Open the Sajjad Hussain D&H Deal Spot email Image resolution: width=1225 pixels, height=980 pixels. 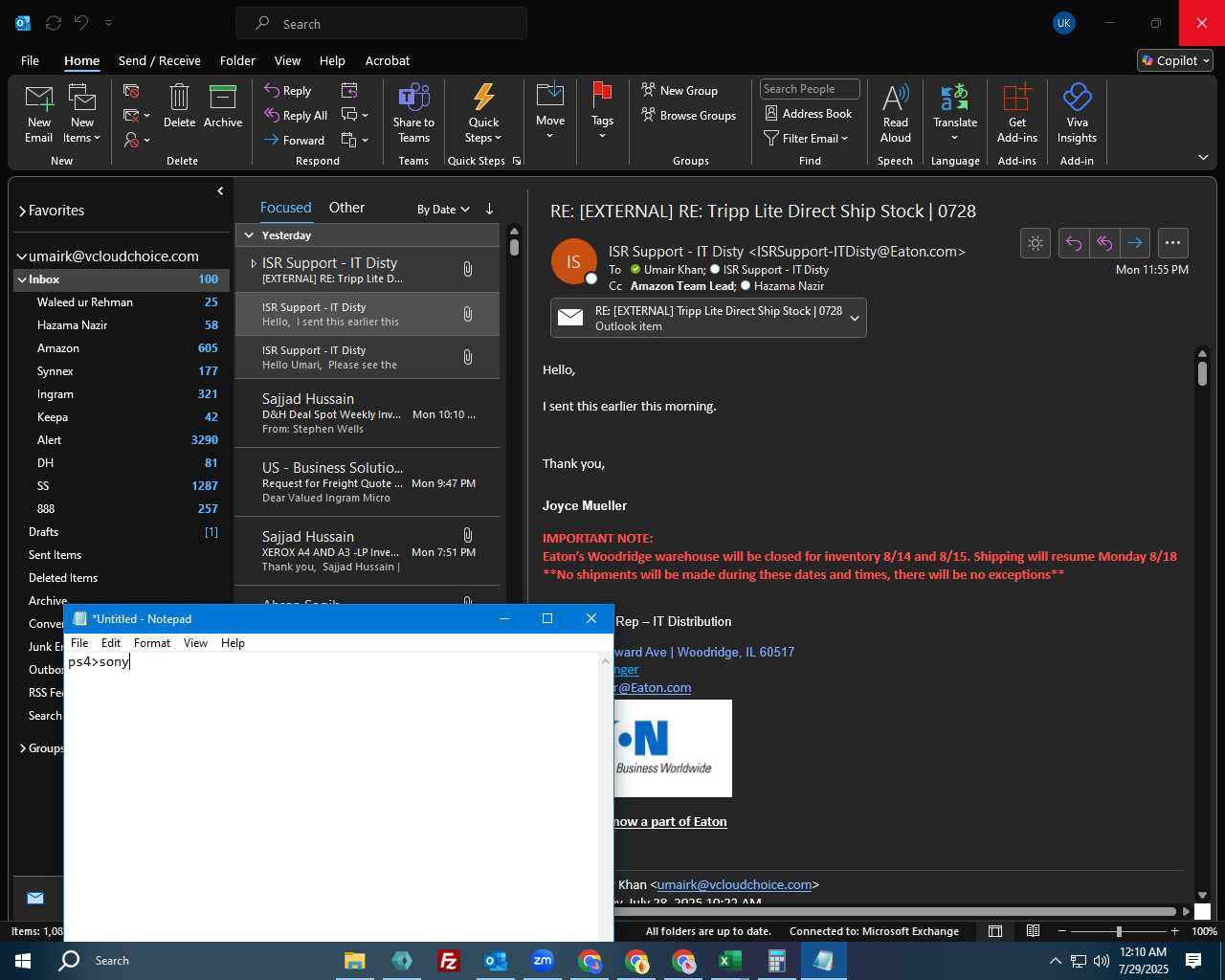pos(367,413)
